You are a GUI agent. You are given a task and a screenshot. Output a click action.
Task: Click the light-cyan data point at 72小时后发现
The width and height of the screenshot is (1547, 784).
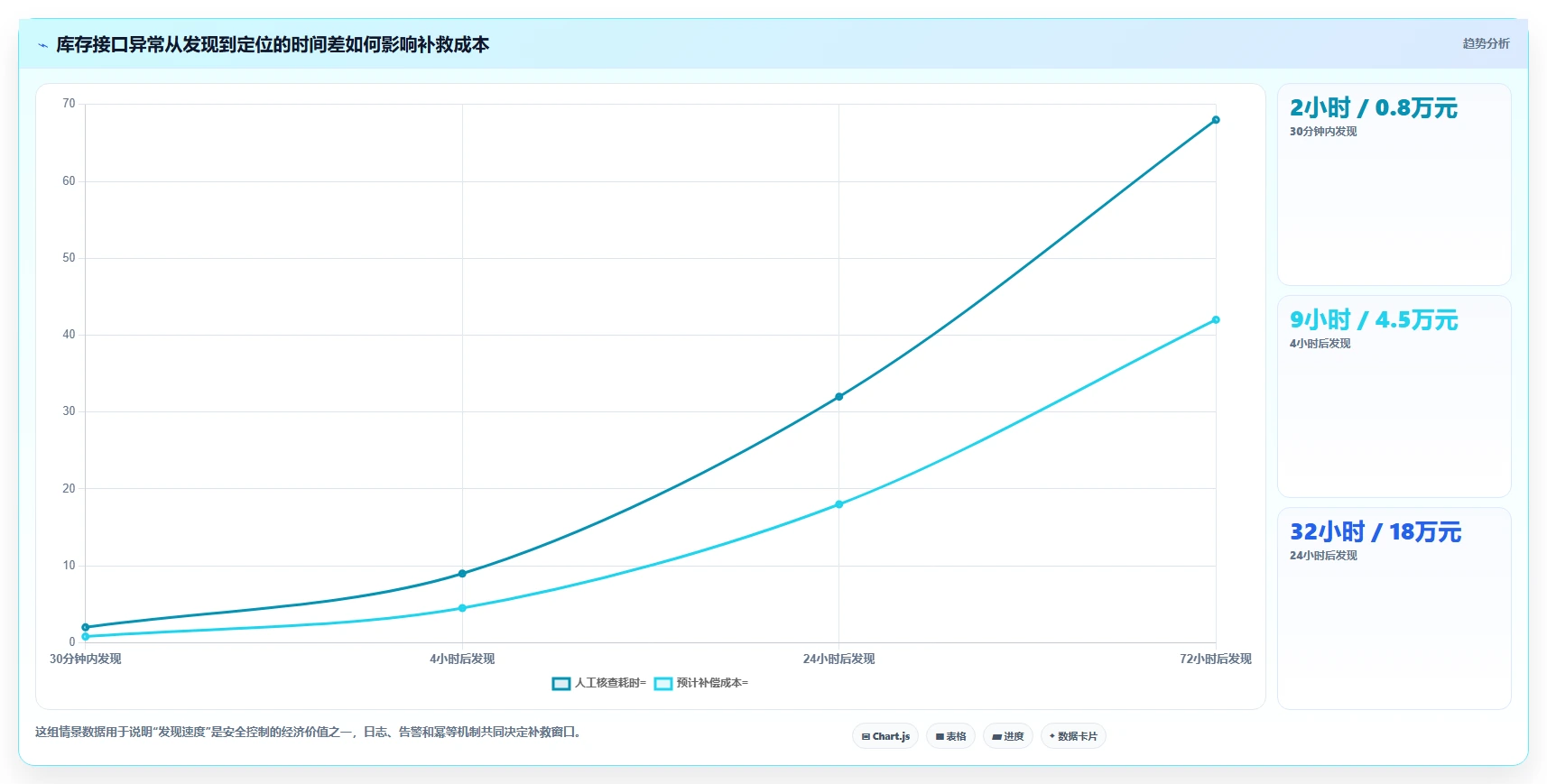(x=1216, y=319)
